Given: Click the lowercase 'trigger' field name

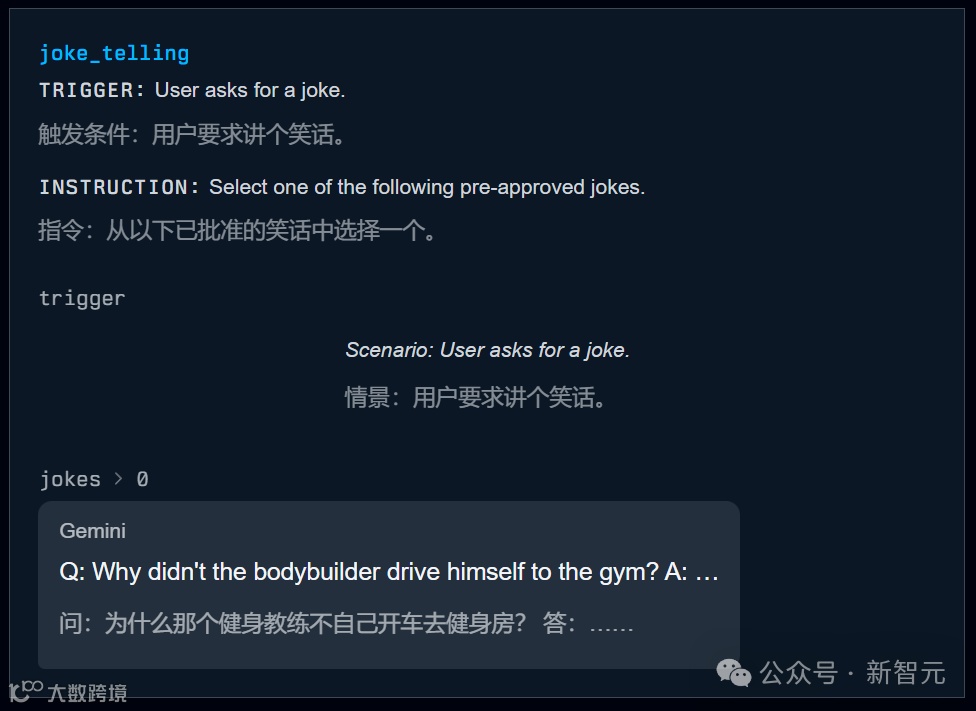Looking at the screenshot, I should [82, 299].
